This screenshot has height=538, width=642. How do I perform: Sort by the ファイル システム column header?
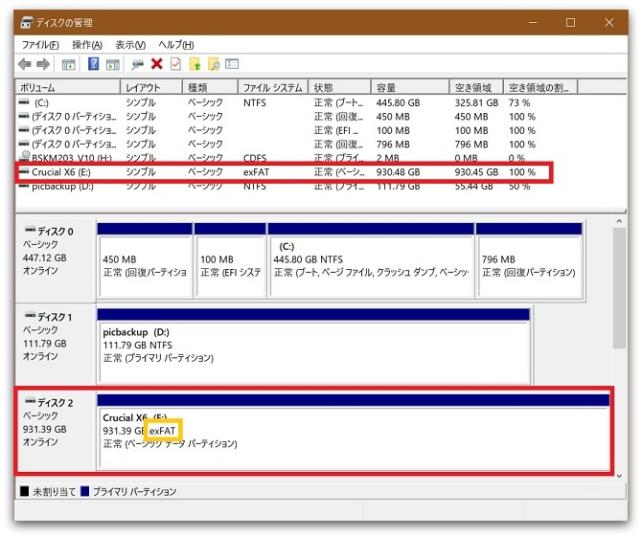[272, 87]
